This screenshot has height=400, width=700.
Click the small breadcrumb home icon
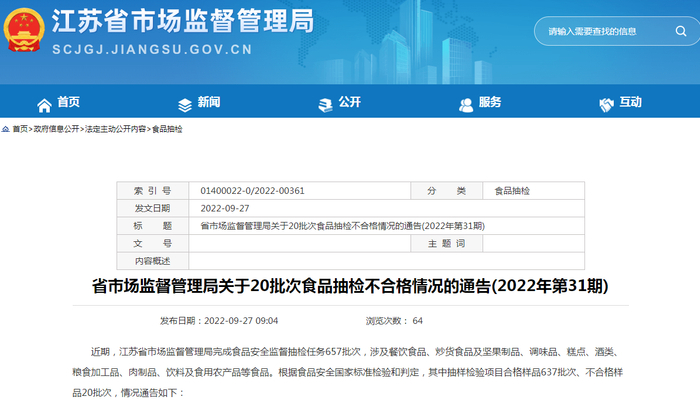coord(5,129)
